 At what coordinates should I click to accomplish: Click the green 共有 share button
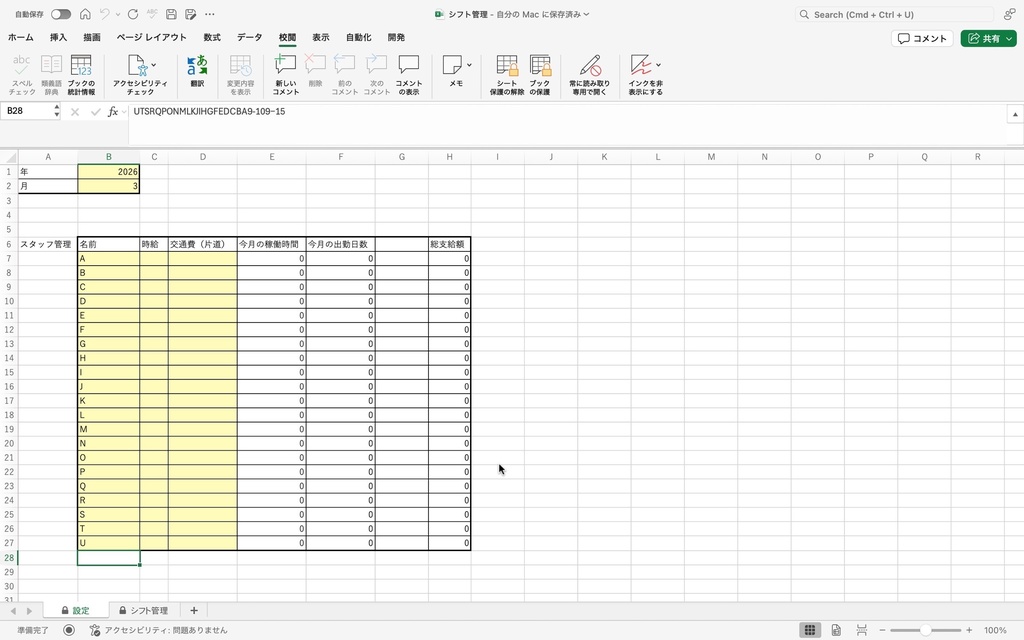(988, 39)
